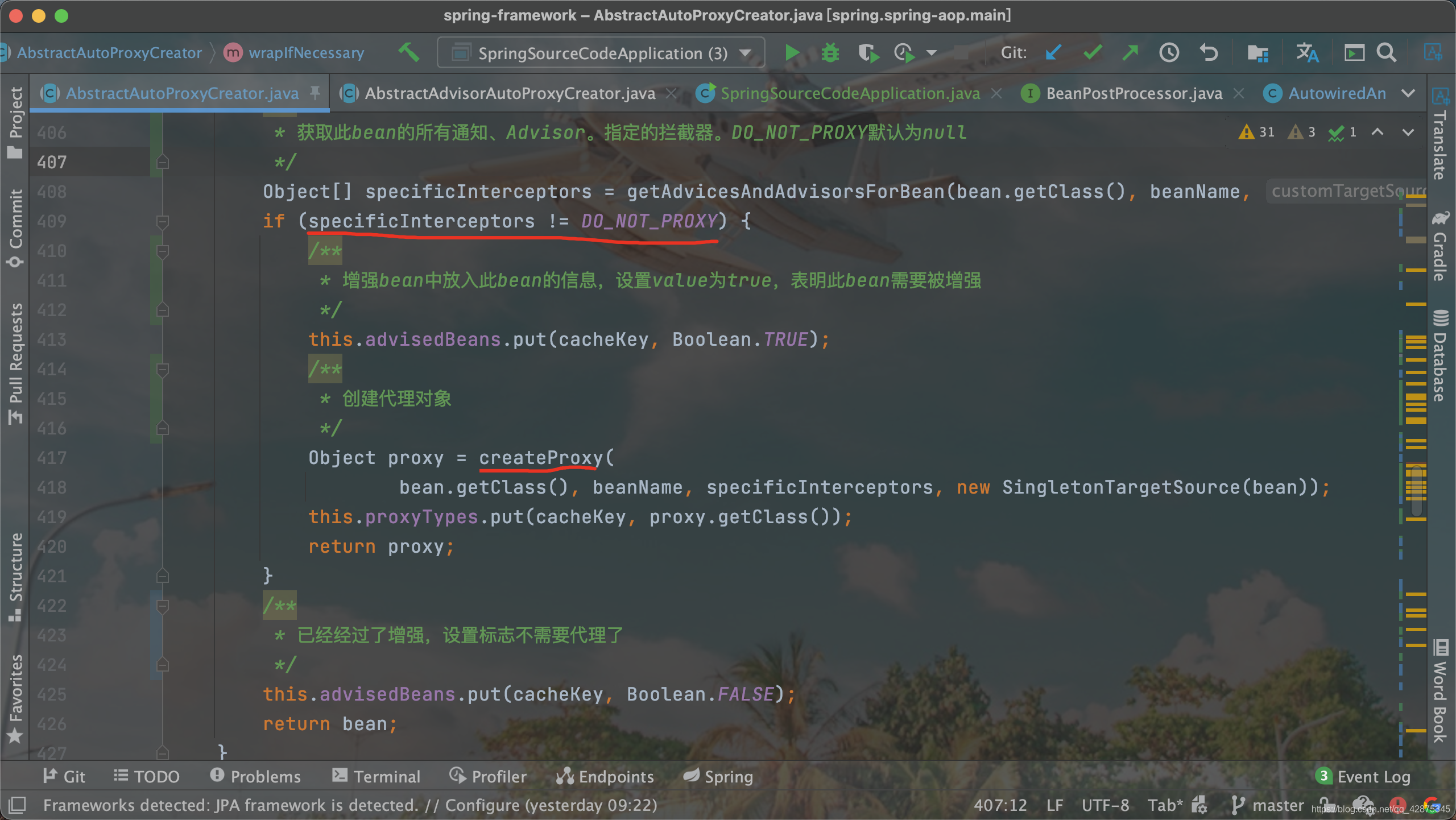Click the Git commit checkmark icon
The image size is (1456, 820).
click(x=1093, y=53)
